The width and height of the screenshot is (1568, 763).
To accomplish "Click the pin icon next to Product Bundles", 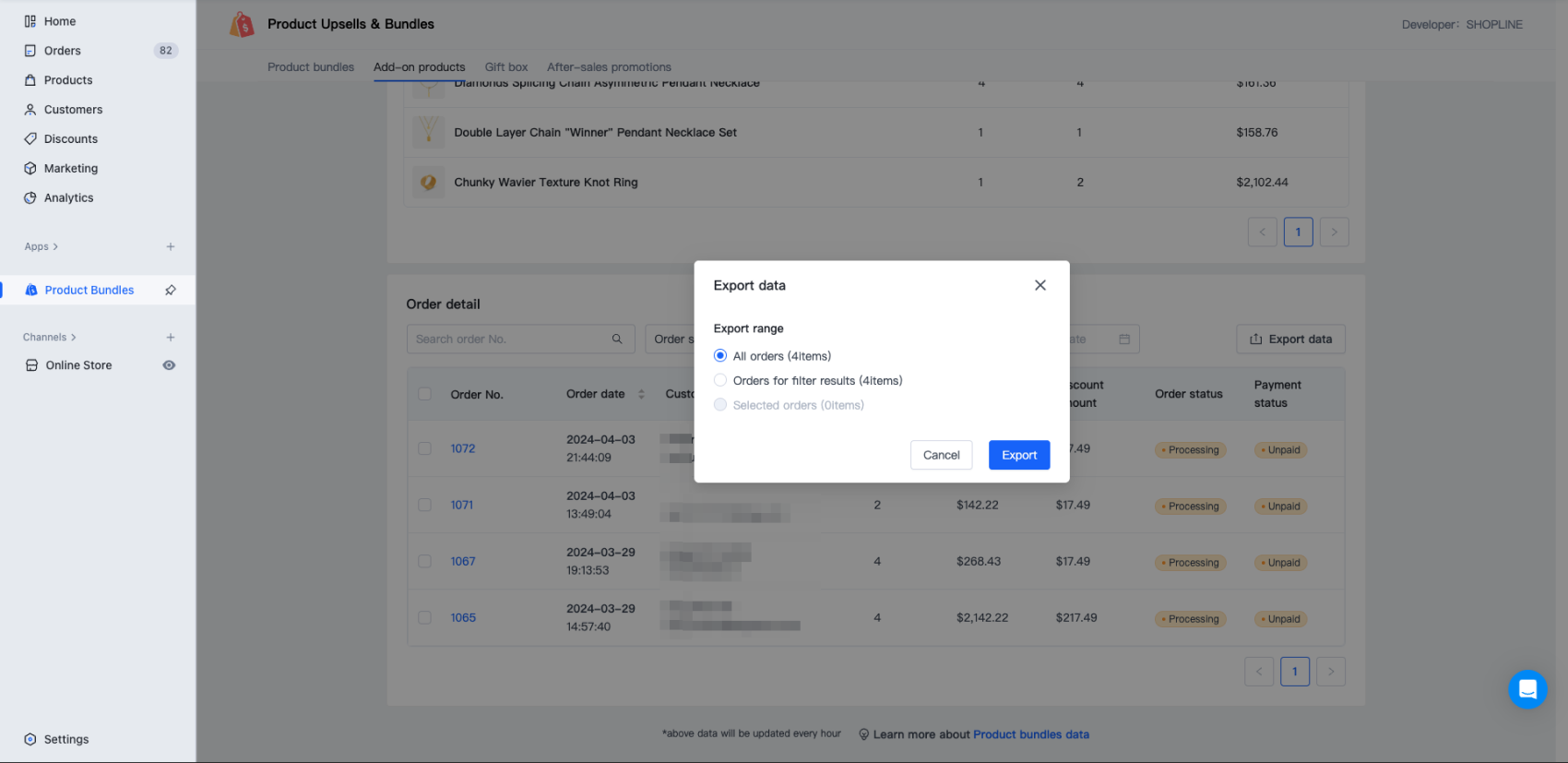I will pos(171,290).
